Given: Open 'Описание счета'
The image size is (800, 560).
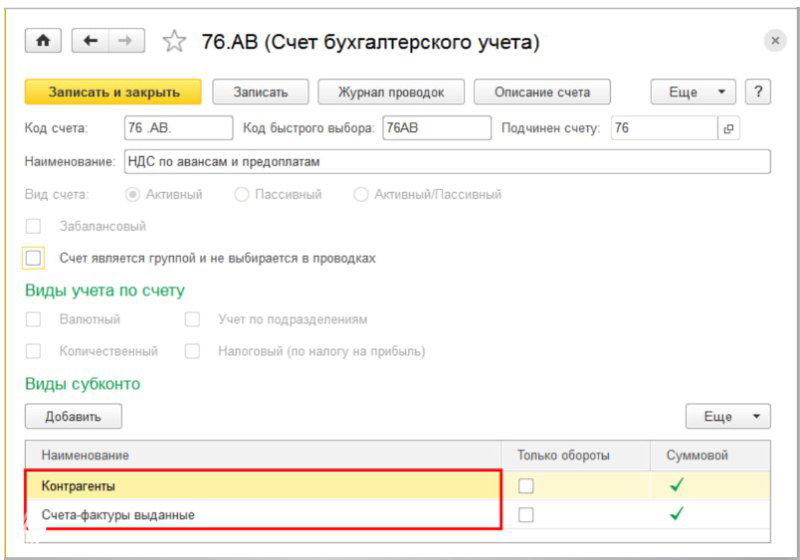Looking at the screenshot, I should 542,92.
